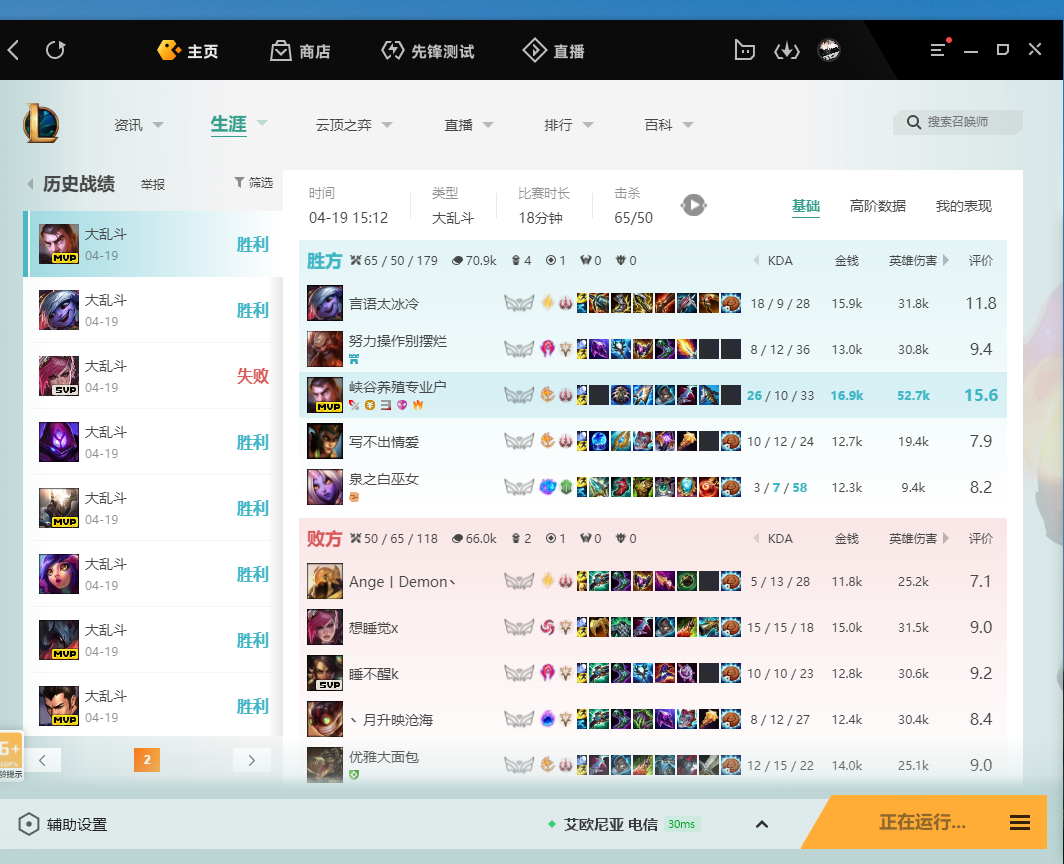
Task: Switch to the 高阶数据 tab
Action: pyautogui.click(x=877, y=206)
